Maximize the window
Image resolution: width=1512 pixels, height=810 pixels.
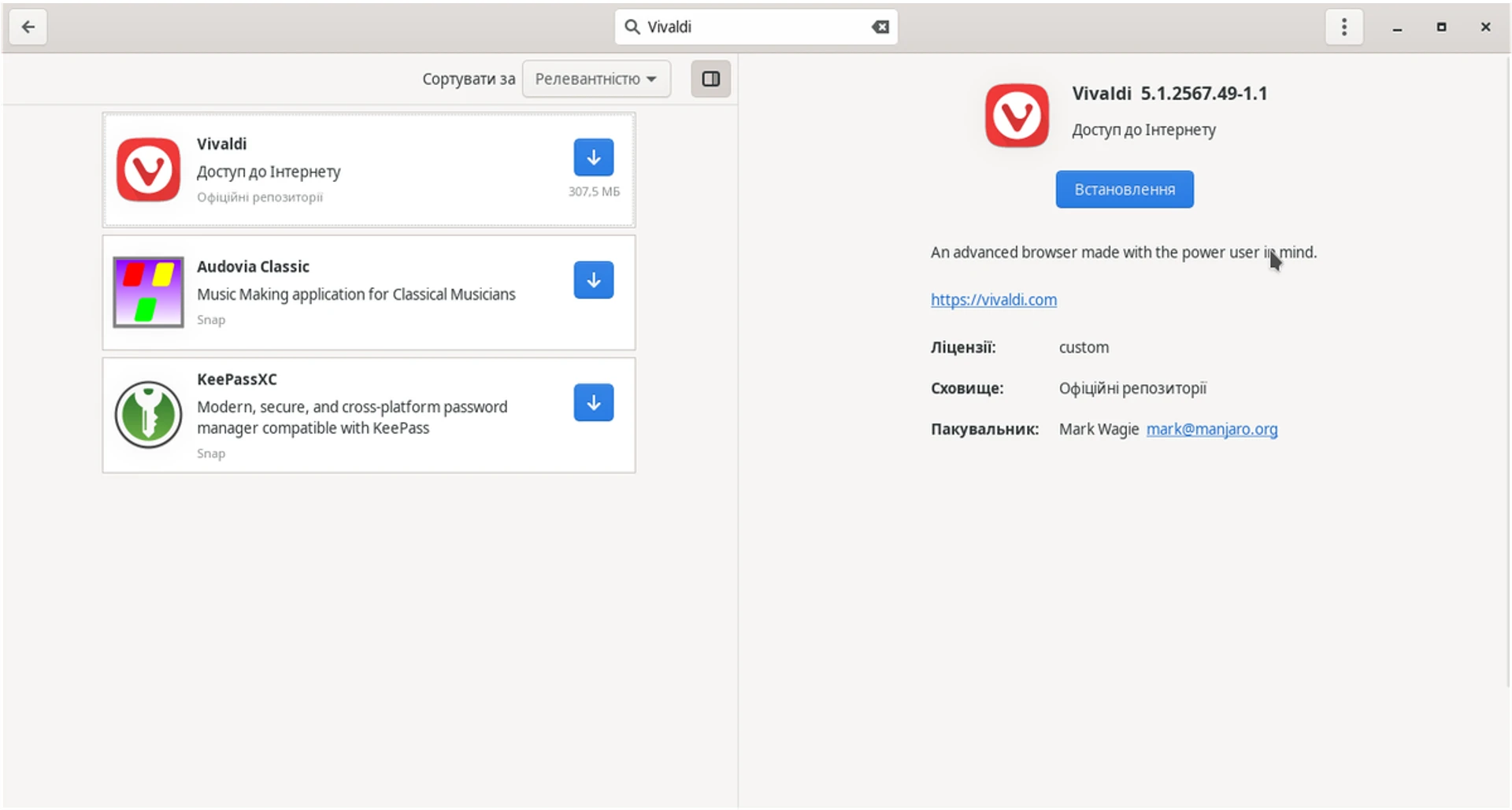[1441, 27]
